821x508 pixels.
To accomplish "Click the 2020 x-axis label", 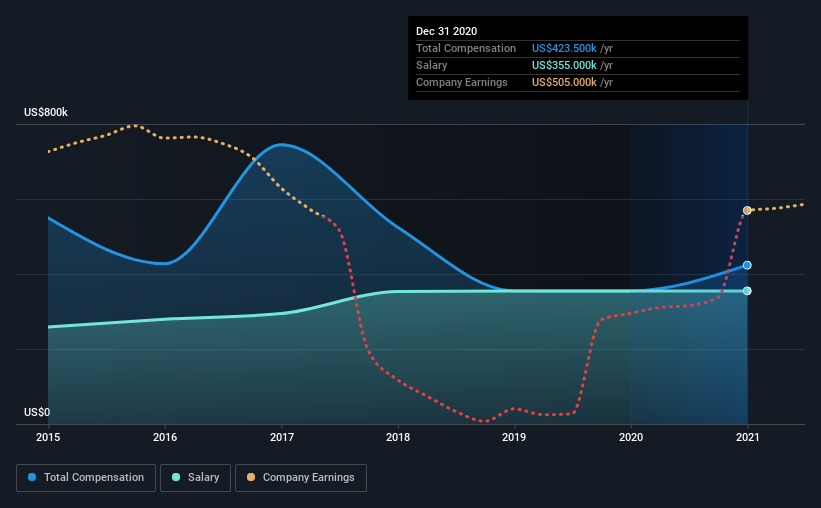I will [x=631, y=437].
